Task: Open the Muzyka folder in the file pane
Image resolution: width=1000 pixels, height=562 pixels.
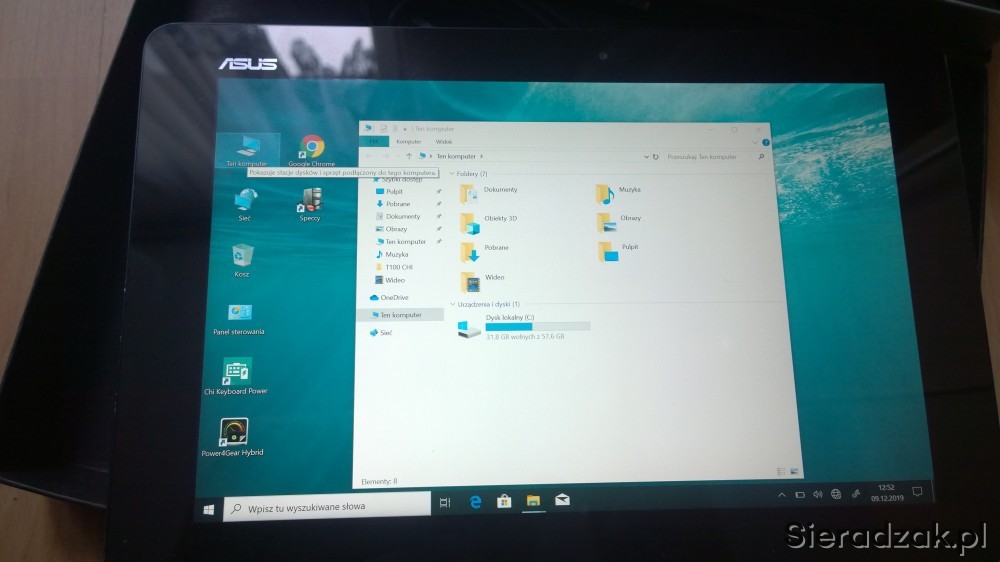Action: click(618, 193)
